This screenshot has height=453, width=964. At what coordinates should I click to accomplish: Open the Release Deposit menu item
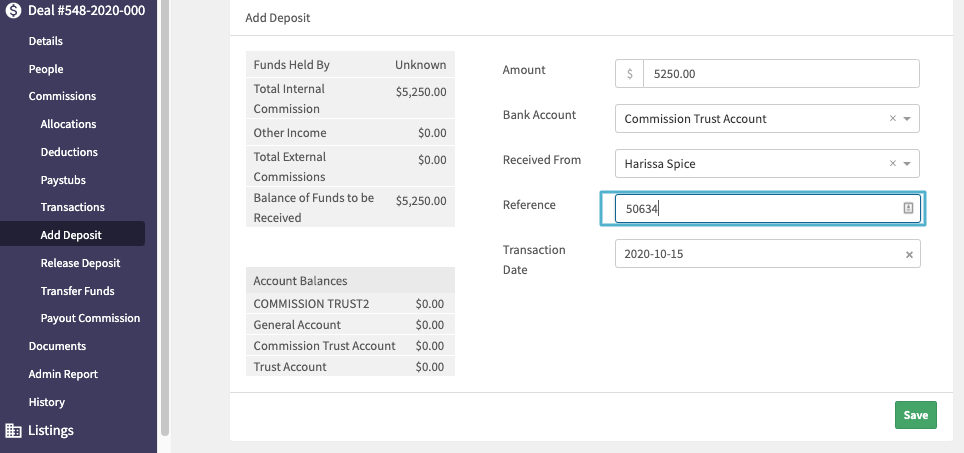point(80,263)
